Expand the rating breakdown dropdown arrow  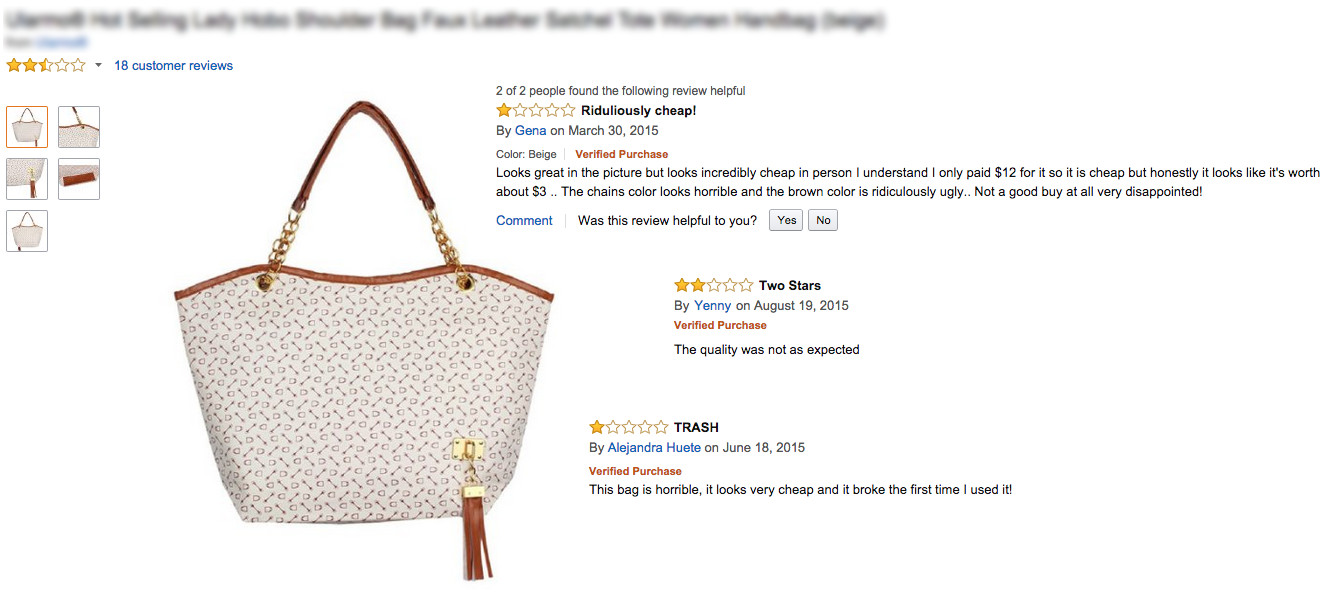(x=98, y=66)
